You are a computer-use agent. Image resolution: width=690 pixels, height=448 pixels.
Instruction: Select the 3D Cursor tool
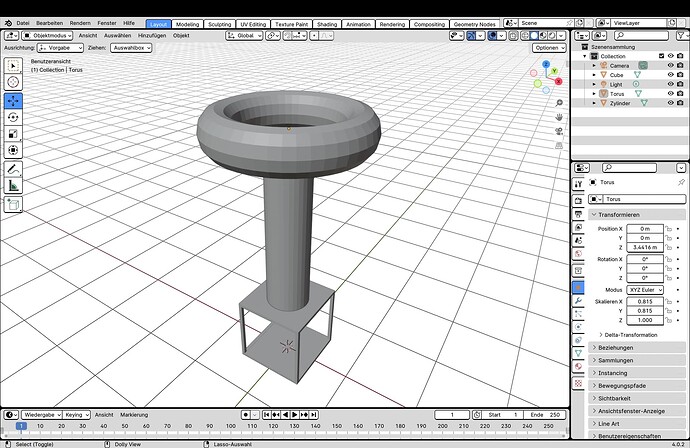pos(13,82)
